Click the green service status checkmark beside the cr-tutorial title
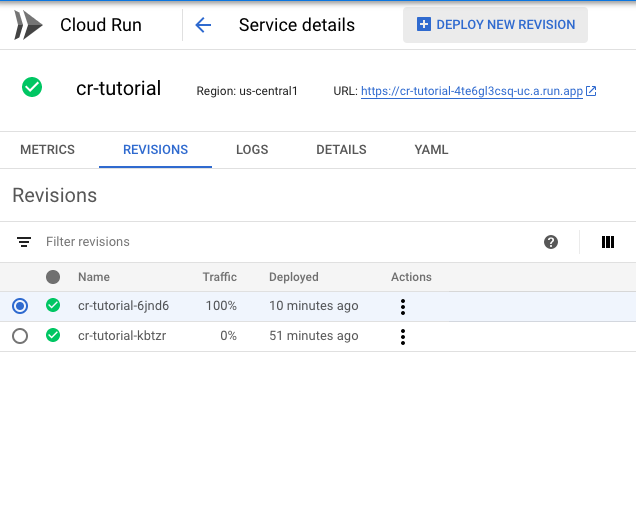This screenshot has height=506, width=636. tap(32, 87)
